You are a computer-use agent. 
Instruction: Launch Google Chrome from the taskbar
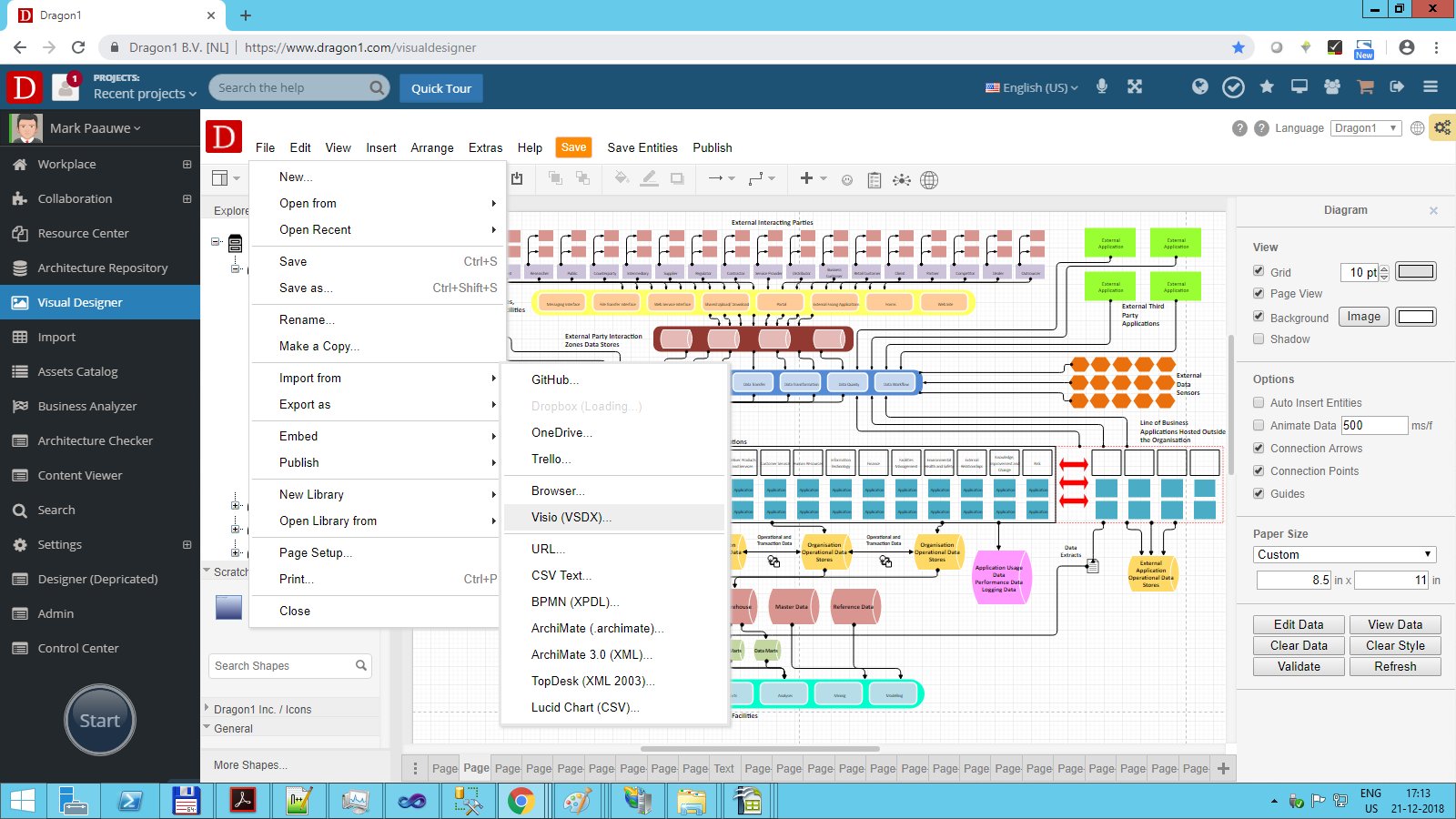click(x=521, y=801)
